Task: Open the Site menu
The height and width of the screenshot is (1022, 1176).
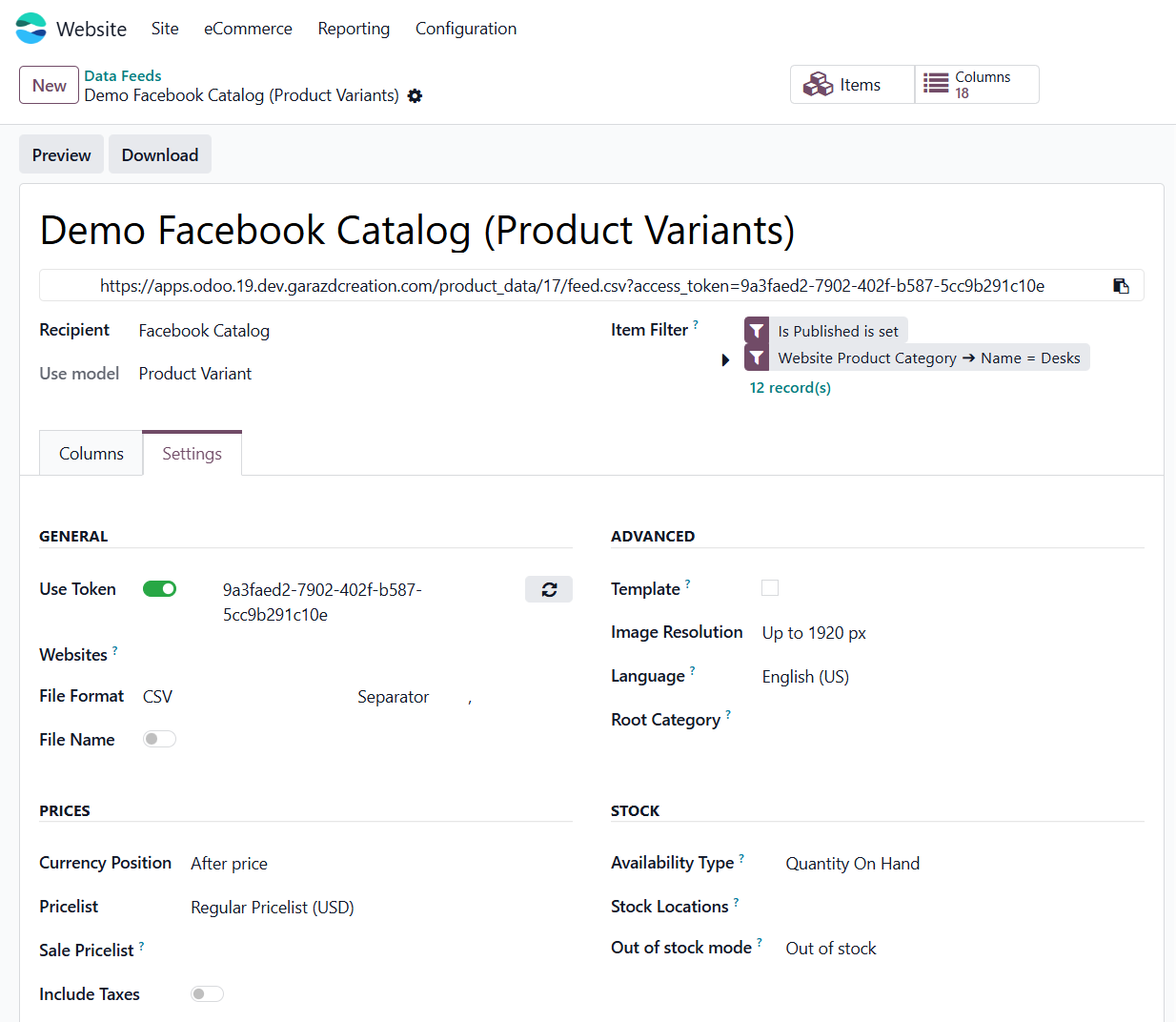Action: pos(165,29)
